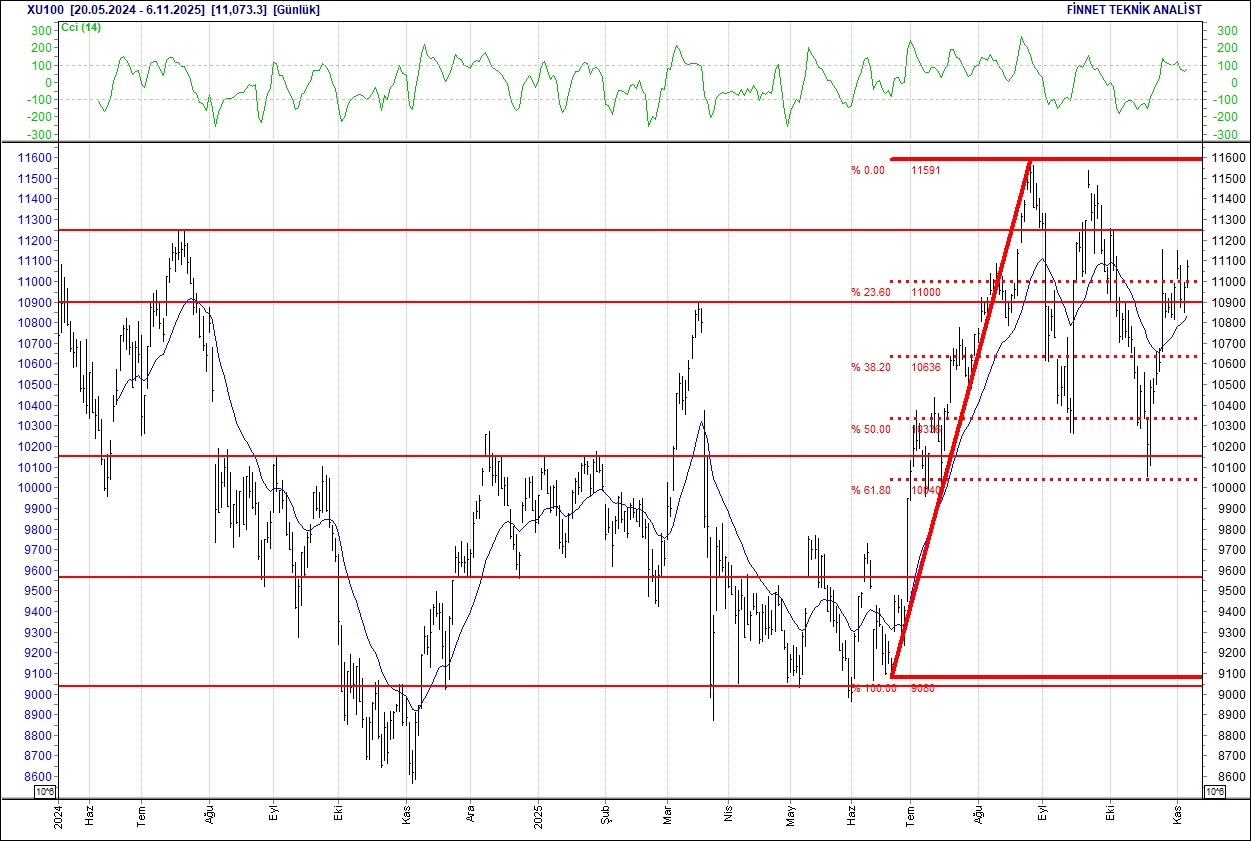Select the % 0.00 Fibonacci label at 11591
The height and width of the screenshot is (841, 1251).
[868, 170]
